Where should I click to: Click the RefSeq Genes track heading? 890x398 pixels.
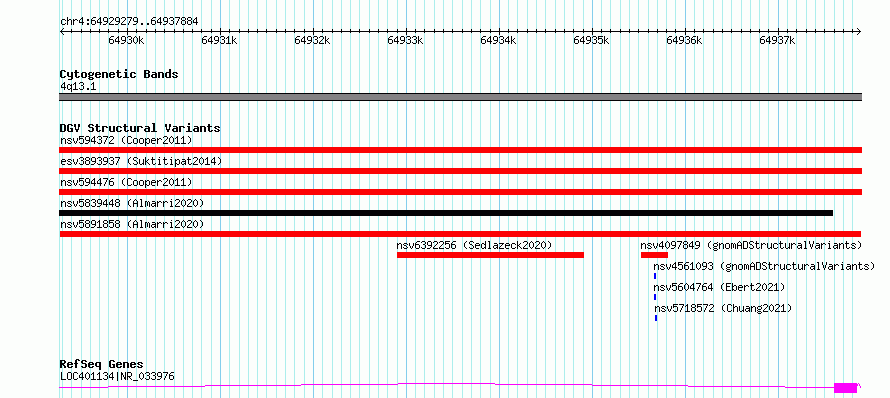[102, 365]
